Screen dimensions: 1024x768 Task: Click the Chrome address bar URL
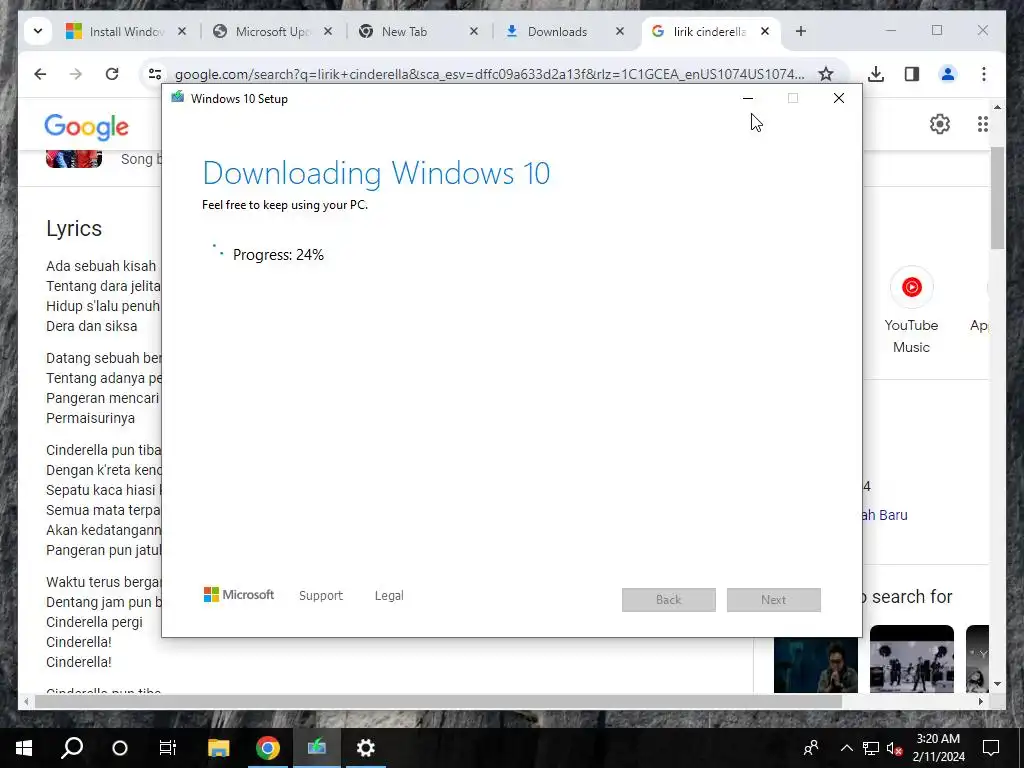coord(489,74)
